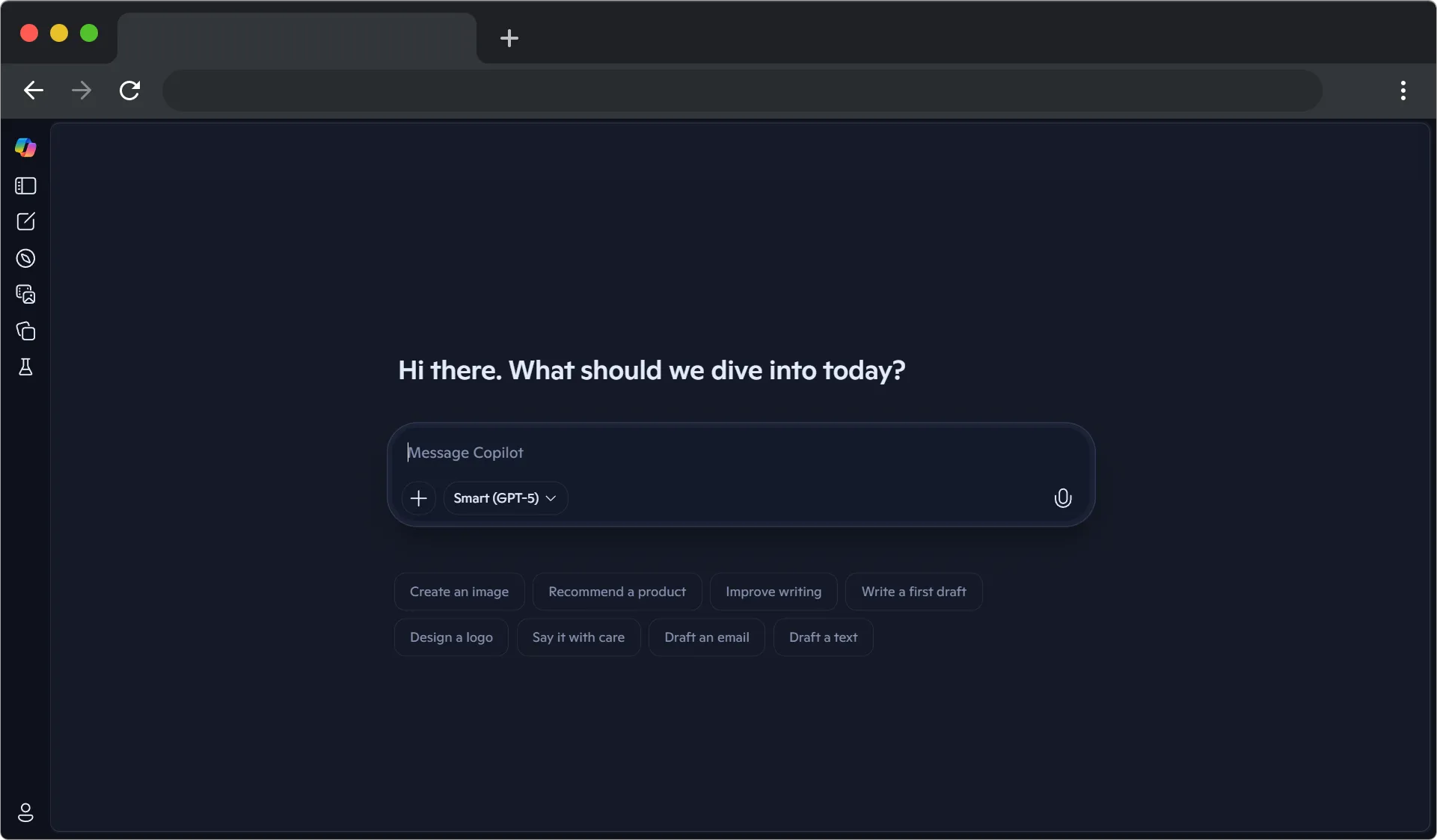Click the microphone for voice input
The width and height of the screenshot is (1437, 840).
(1063, 498)
